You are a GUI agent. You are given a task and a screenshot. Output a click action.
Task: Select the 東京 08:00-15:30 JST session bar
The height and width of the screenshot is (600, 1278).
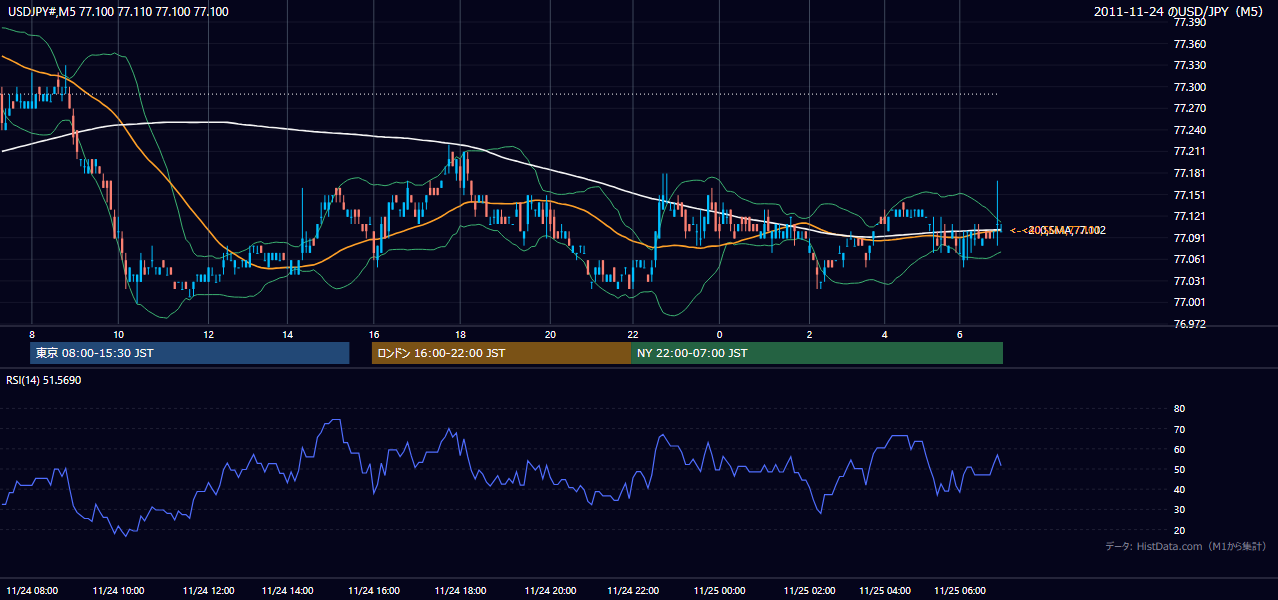tap(189, 353)
